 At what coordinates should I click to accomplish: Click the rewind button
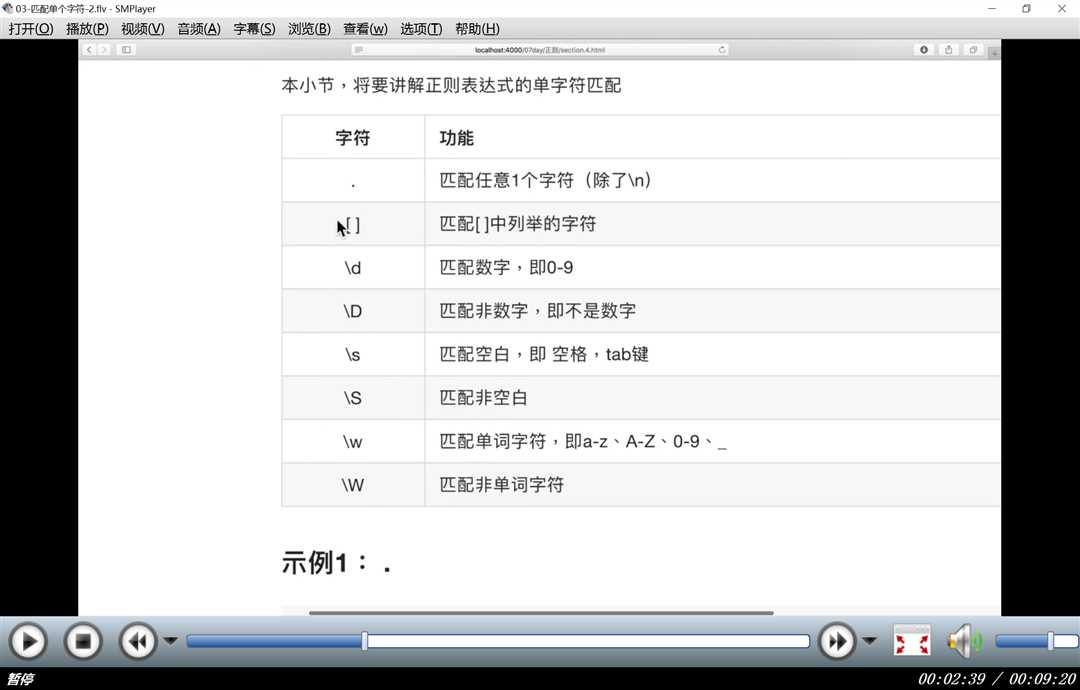(x=138, y=642)
